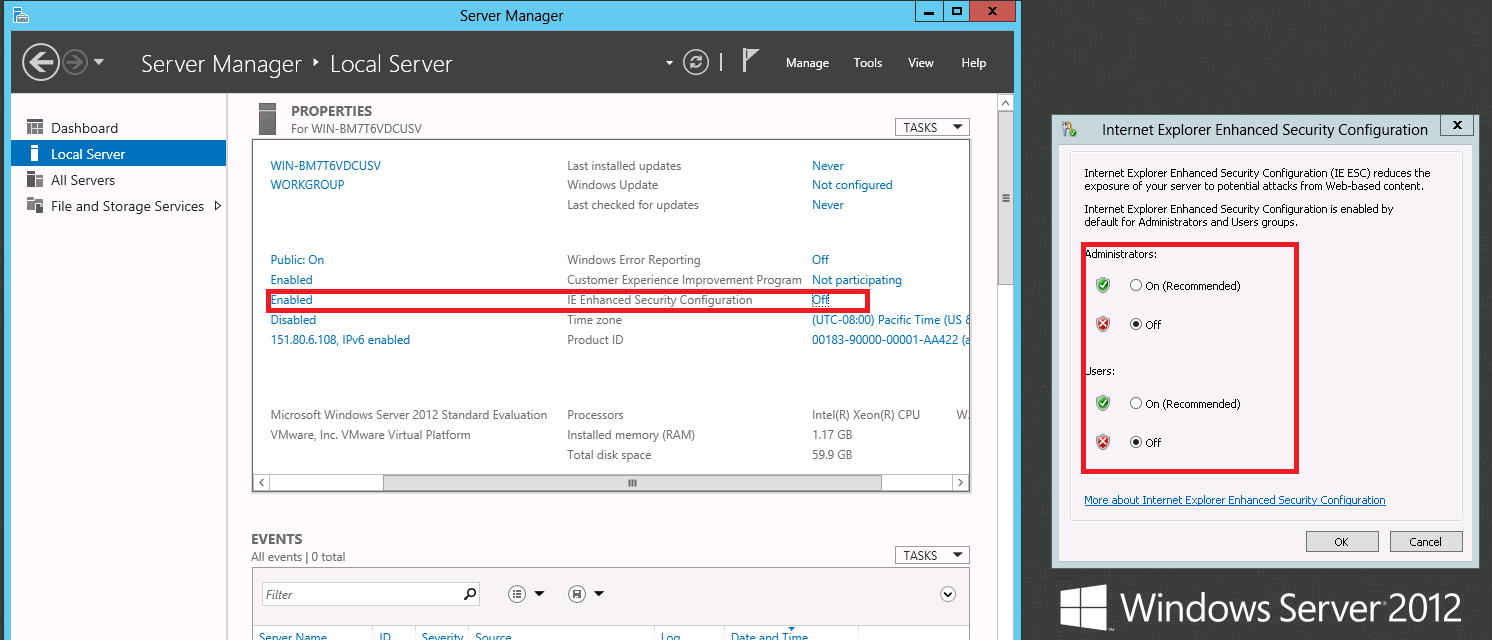This screenshot has width=1492, height=640.
Task: Click IE Enhanced Security Configuration Off link
Action: point(821,300)
